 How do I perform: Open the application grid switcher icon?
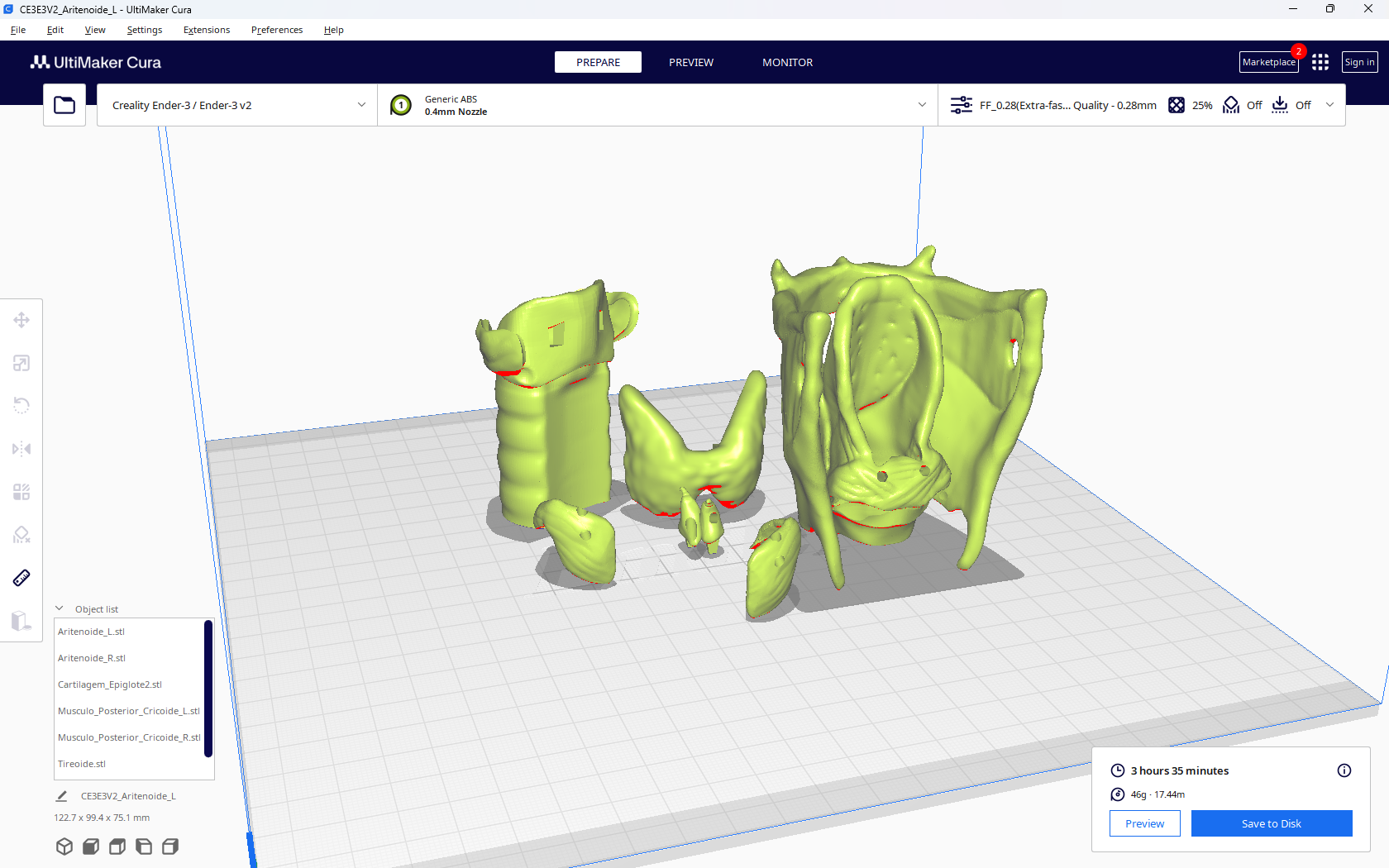tap(1320, 62)
